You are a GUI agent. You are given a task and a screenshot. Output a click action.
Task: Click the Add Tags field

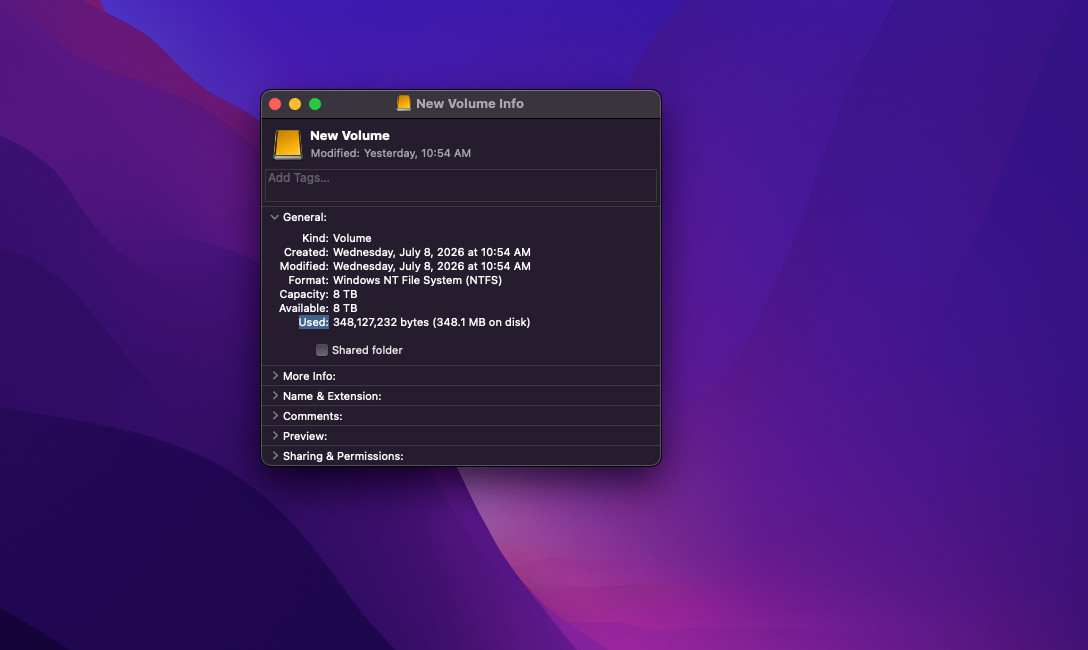[461, 185]
